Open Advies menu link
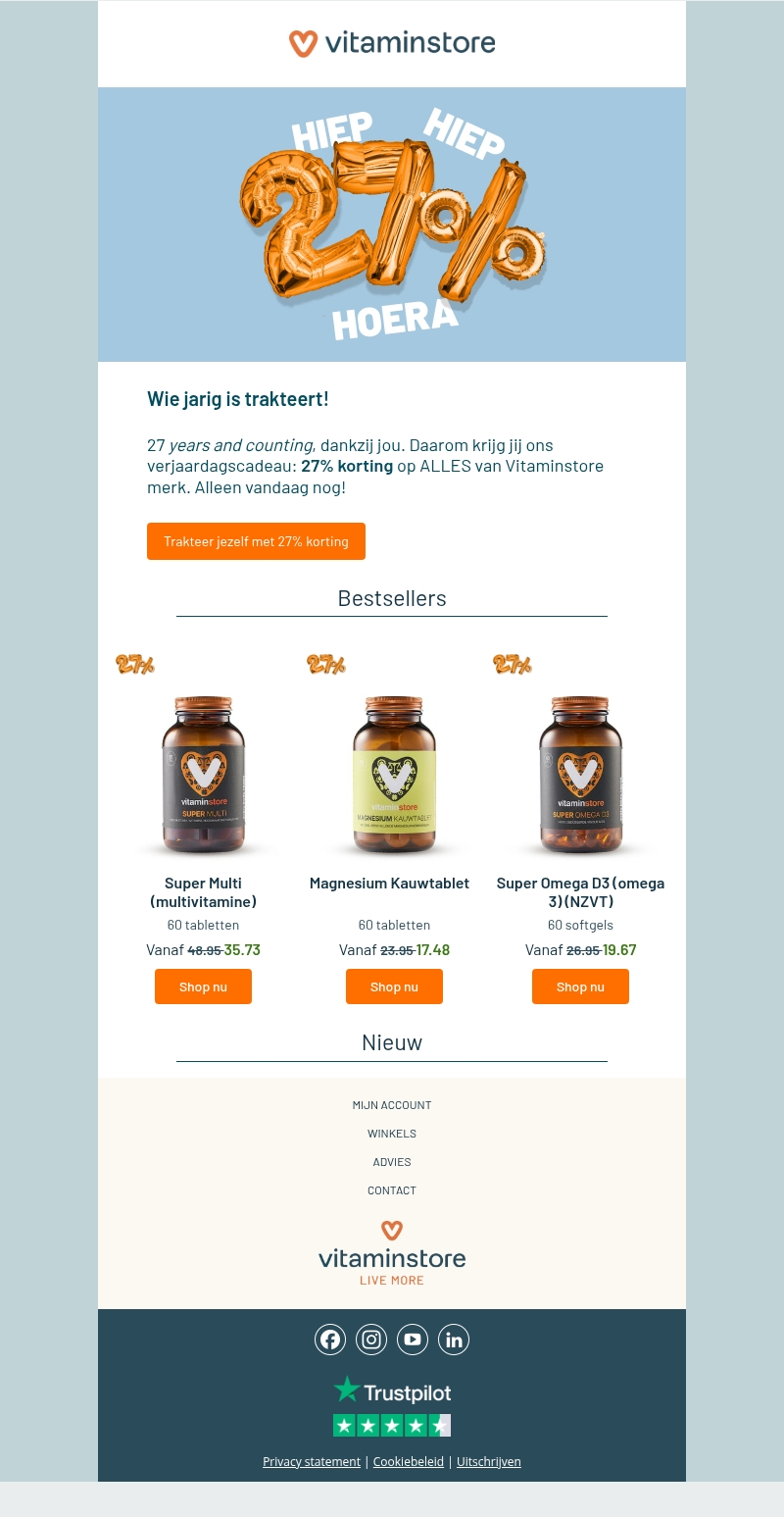Image resolution: width=784 pixels, height=1517 pixels. click(392, 1162)
